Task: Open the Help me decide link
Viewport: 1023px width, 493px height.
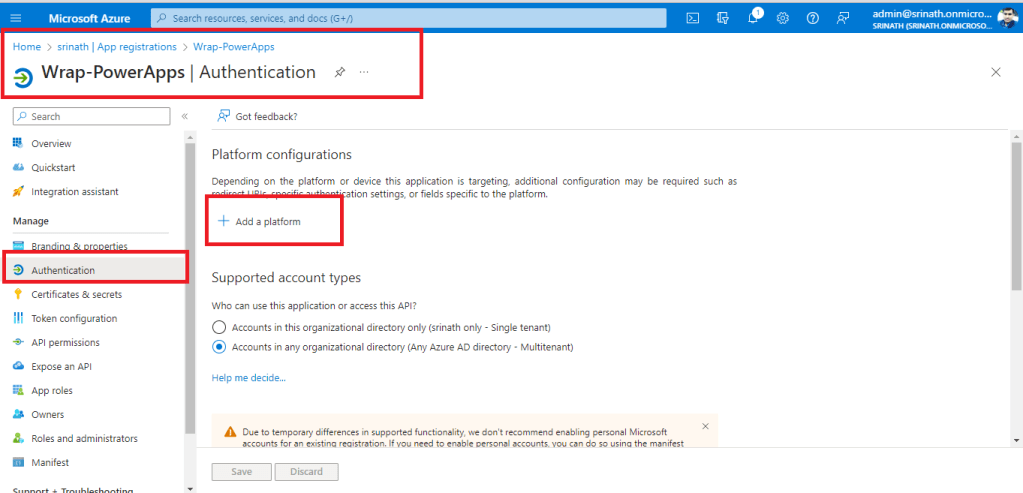Action: tap(248, 378)
